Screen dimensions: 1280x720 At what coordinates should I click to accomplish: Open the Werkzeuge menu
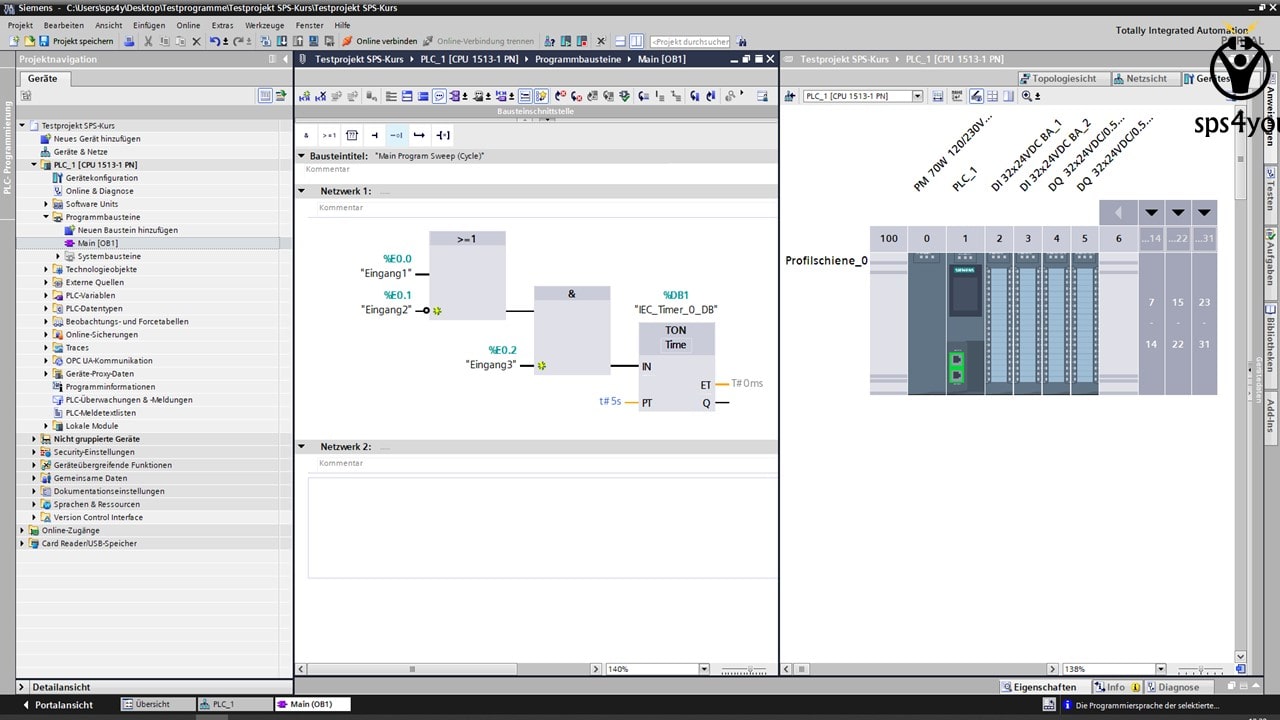click(264, 25)
